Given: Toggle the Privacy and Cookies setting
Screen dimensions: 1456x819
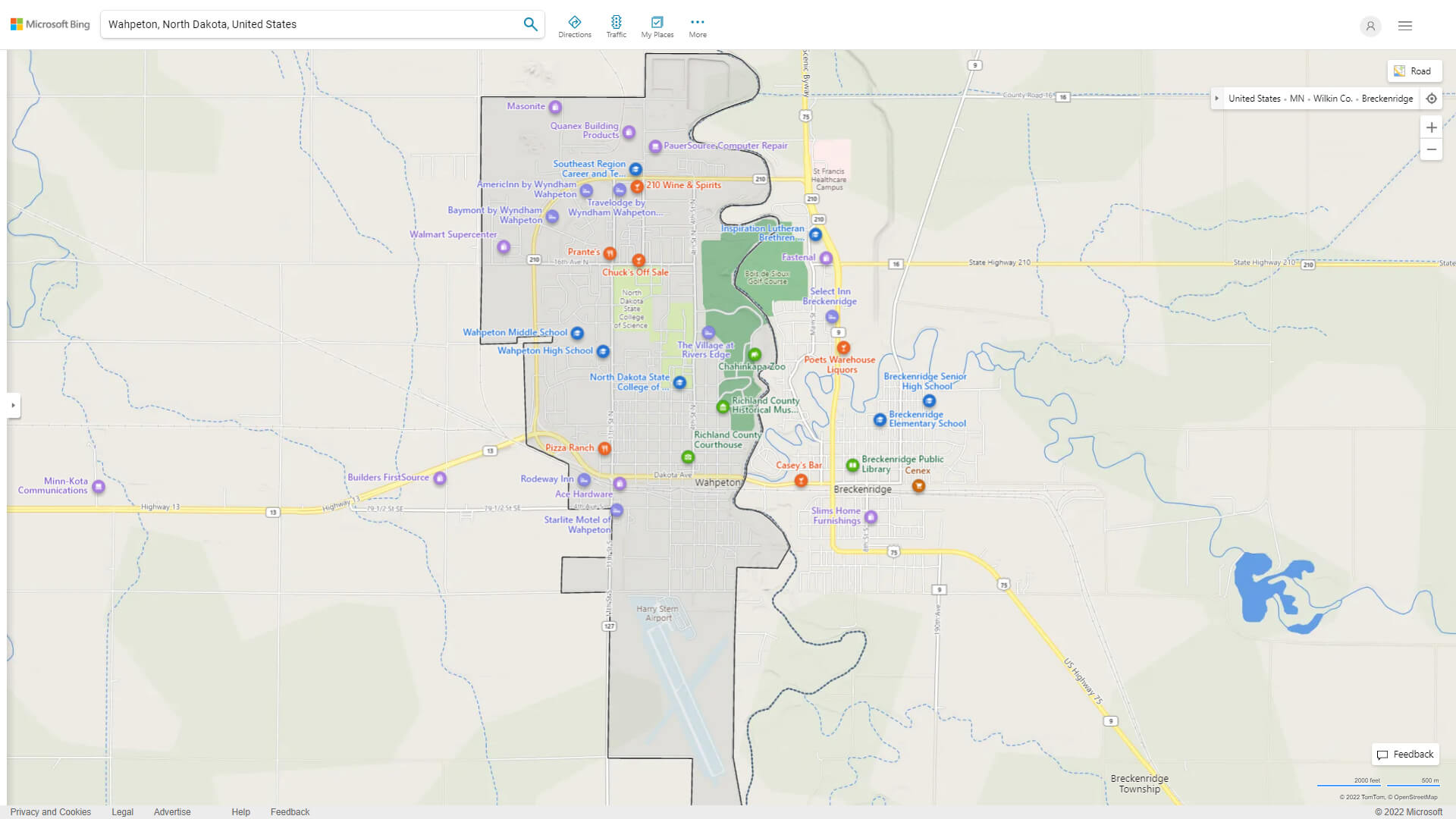Looking at the screenshot, I should [x=50, y=812].
